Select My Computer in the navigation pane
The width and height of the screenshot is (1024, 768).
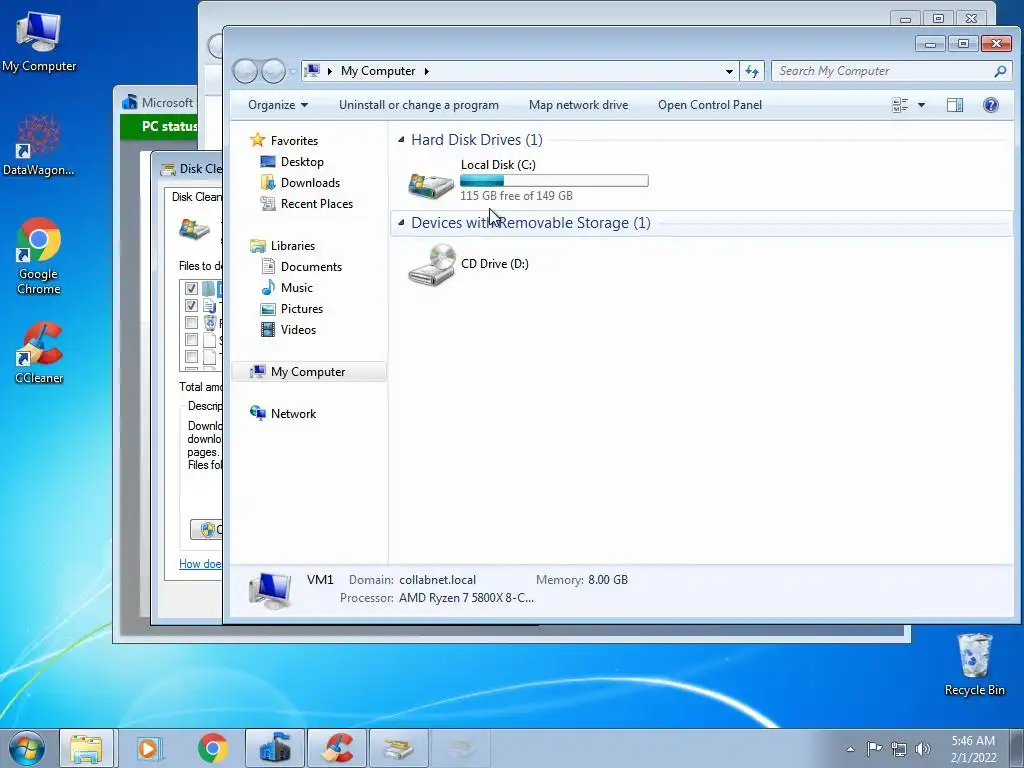click(x=308, y=372)
